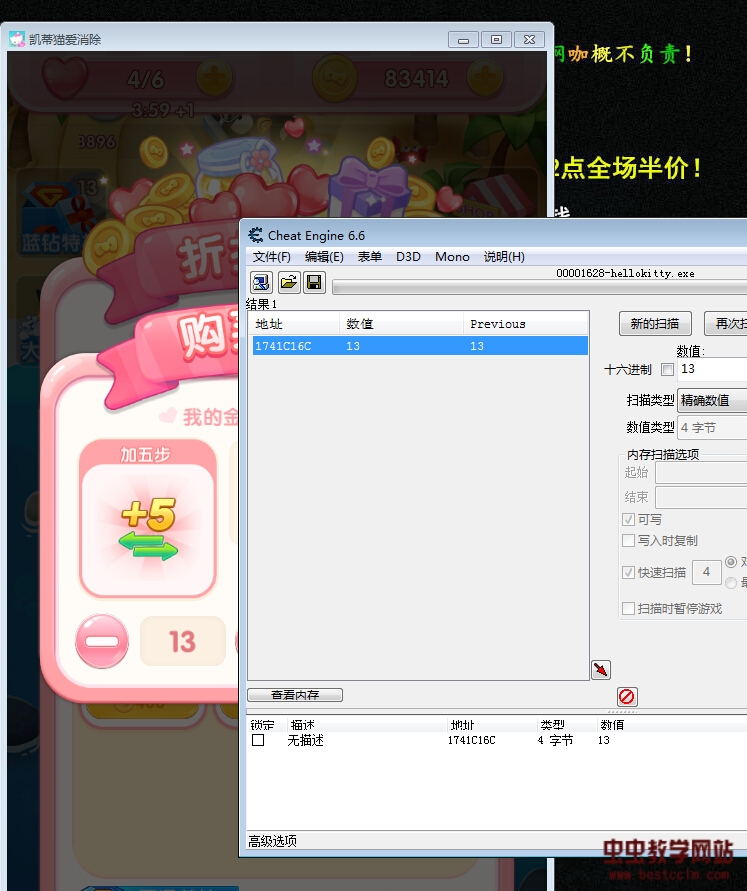Click the Cheat Engine logo in title bar
This screenshot has width=747, height=891.
[x=256, y=235]
